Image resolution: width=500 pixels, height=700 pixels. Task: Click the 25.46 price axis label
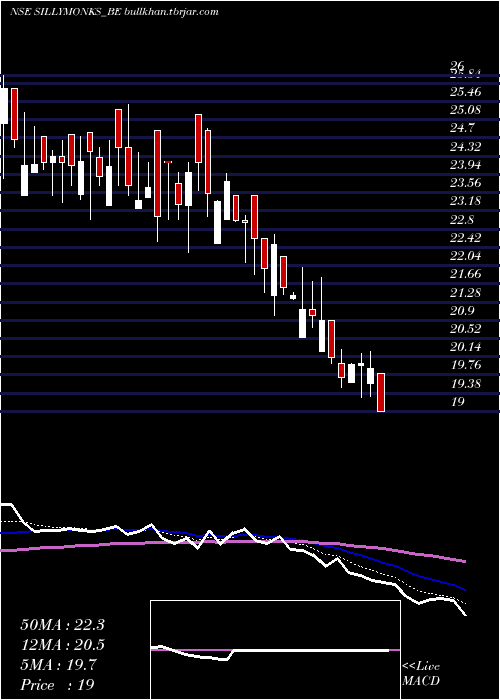point(465,92)
